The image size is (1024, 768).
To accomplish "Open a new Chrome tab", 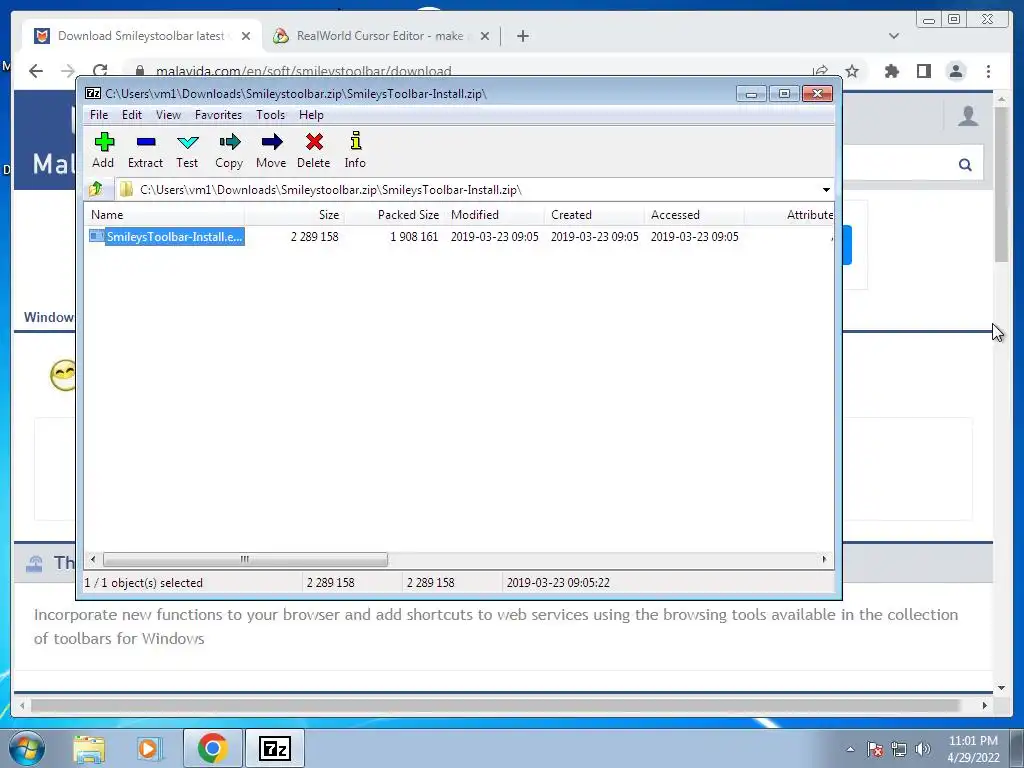I will click(522, 36).
